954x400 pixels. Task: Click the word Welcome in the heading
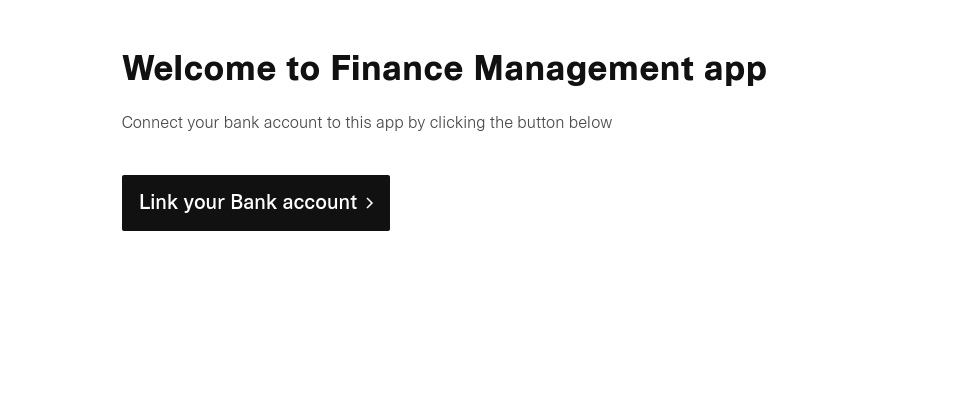(199, 68)
